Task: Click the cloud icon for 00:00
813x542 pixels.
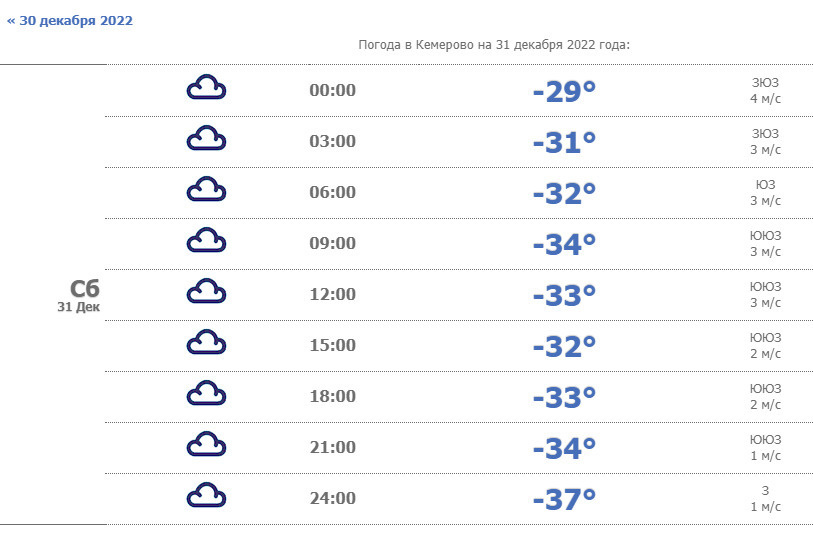Action: pyautogui.click(x=206, y=89)
